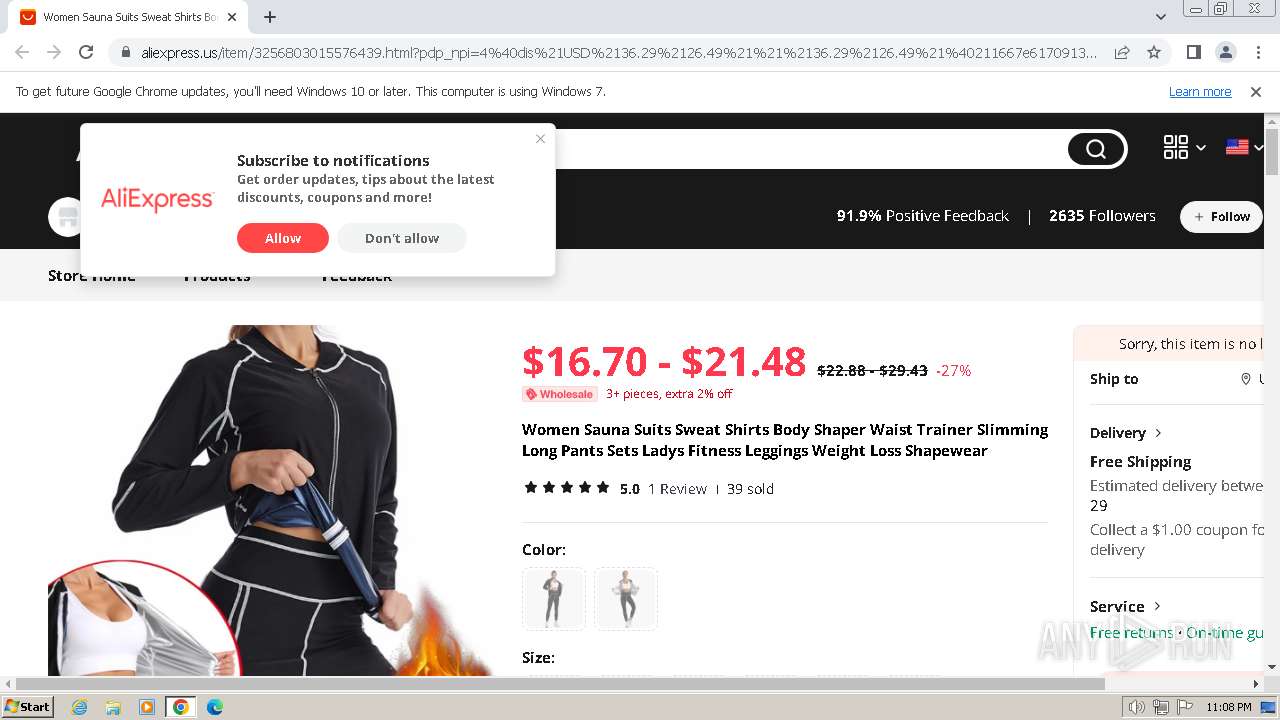Open the QR code app download icon
The height and width of the screenshot is (720, 1280).
point(1176,148)
